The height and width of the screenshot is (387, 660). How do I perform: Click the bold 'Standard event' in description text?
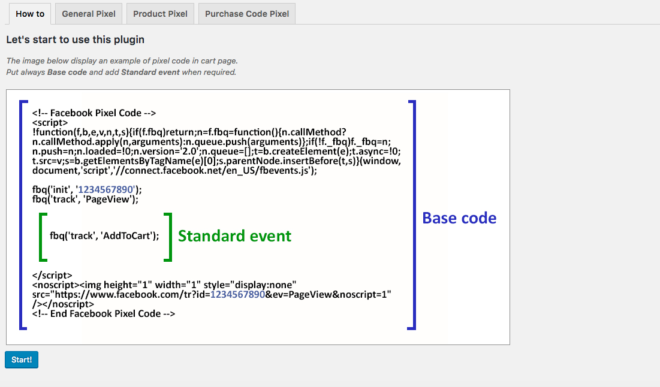click(x=150, y=72)
